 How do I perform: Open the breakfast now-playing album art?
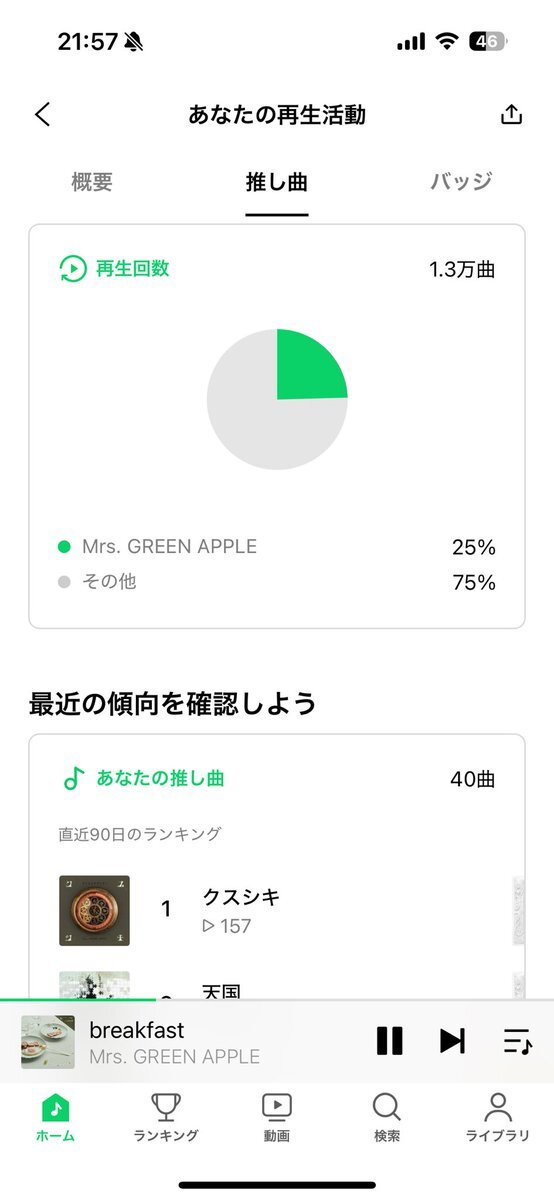click(x=48, y=1041)
